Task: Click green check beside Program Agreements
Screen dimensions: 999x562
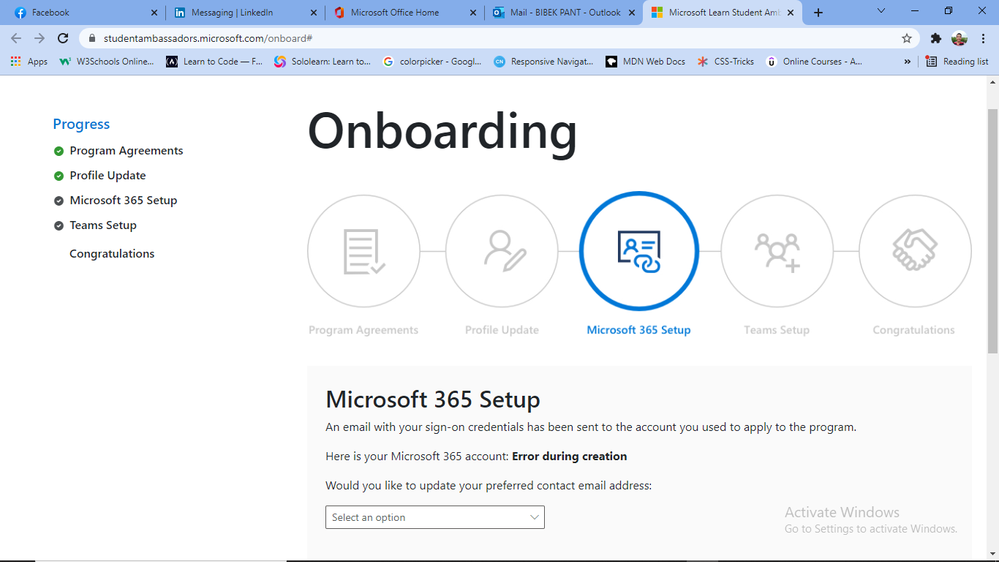Action: 59,151
